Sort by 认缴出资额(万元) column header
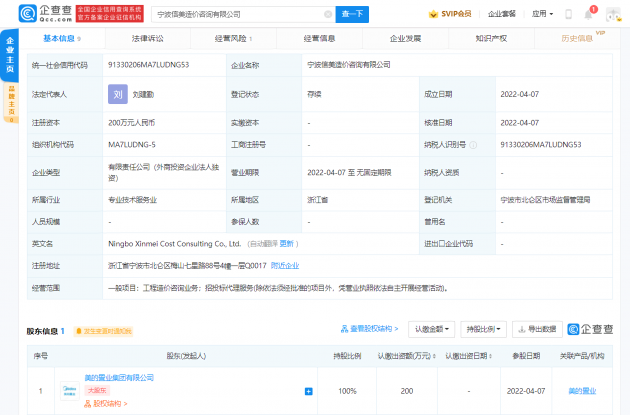 point(407,356)
